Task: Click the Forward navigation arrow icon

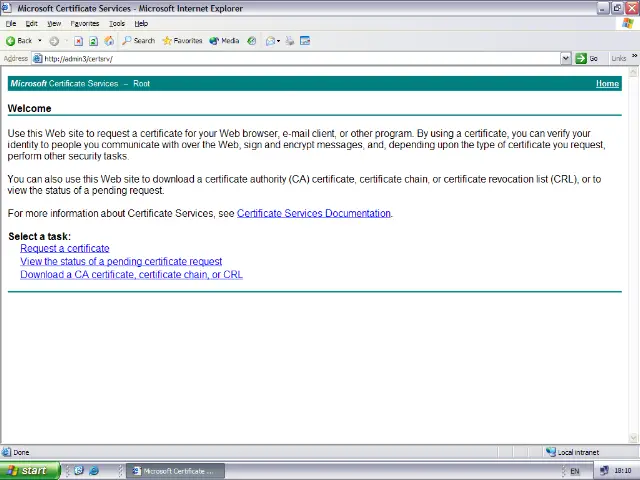Action: coord(54,41)
